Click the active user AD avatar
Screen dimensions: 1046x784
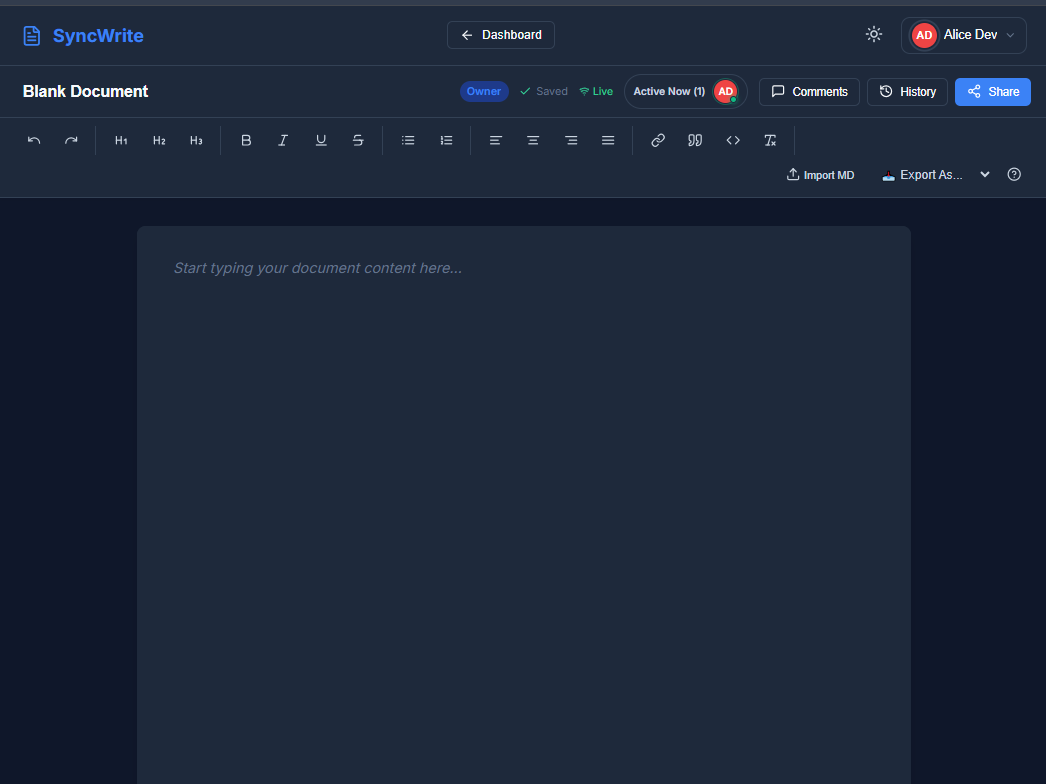726,91
